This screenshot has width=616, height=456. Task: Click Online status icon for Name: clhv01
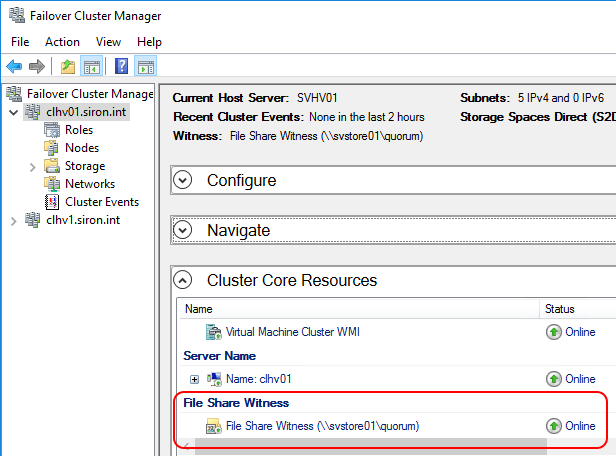click(x=554, y=379)
